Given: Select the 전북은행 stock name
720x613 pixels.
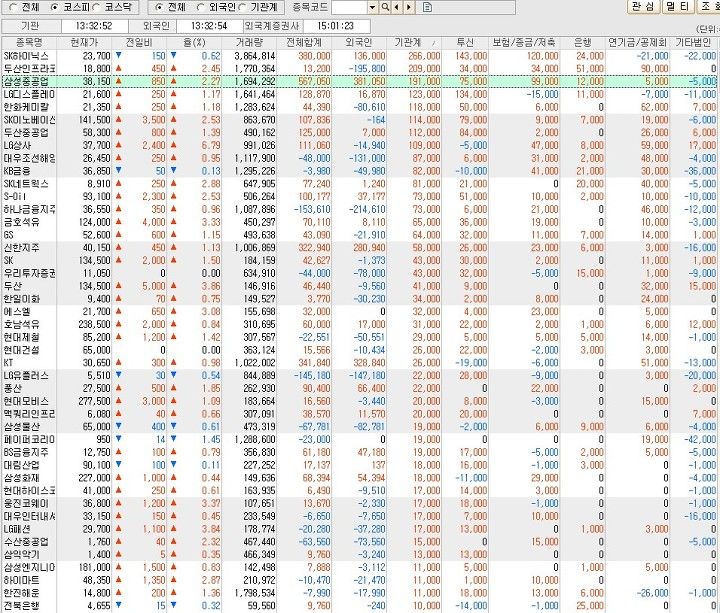Looking at the screenshot, I should (x=21, y=607).
